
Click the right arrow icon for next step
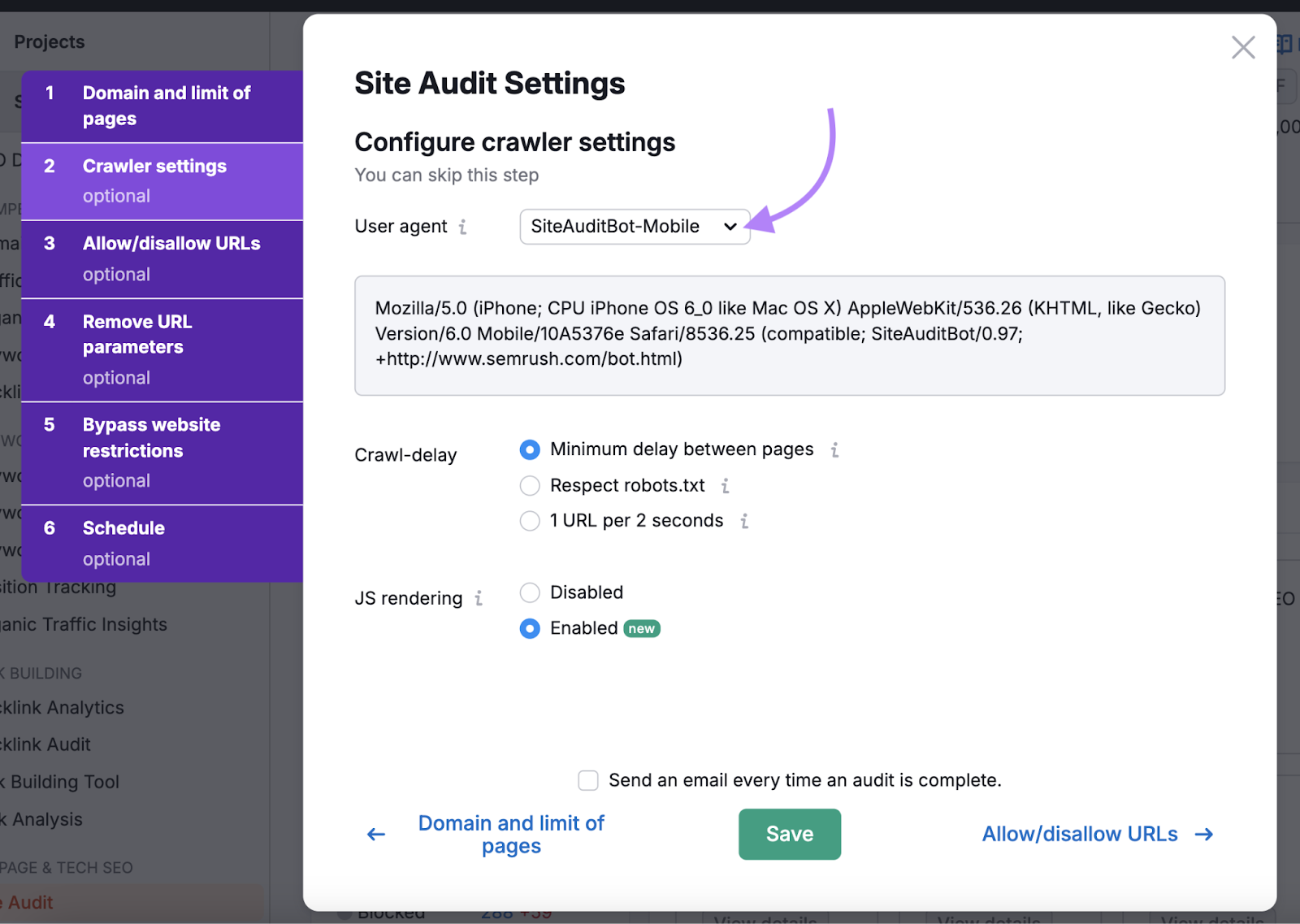click(1204, 835)
